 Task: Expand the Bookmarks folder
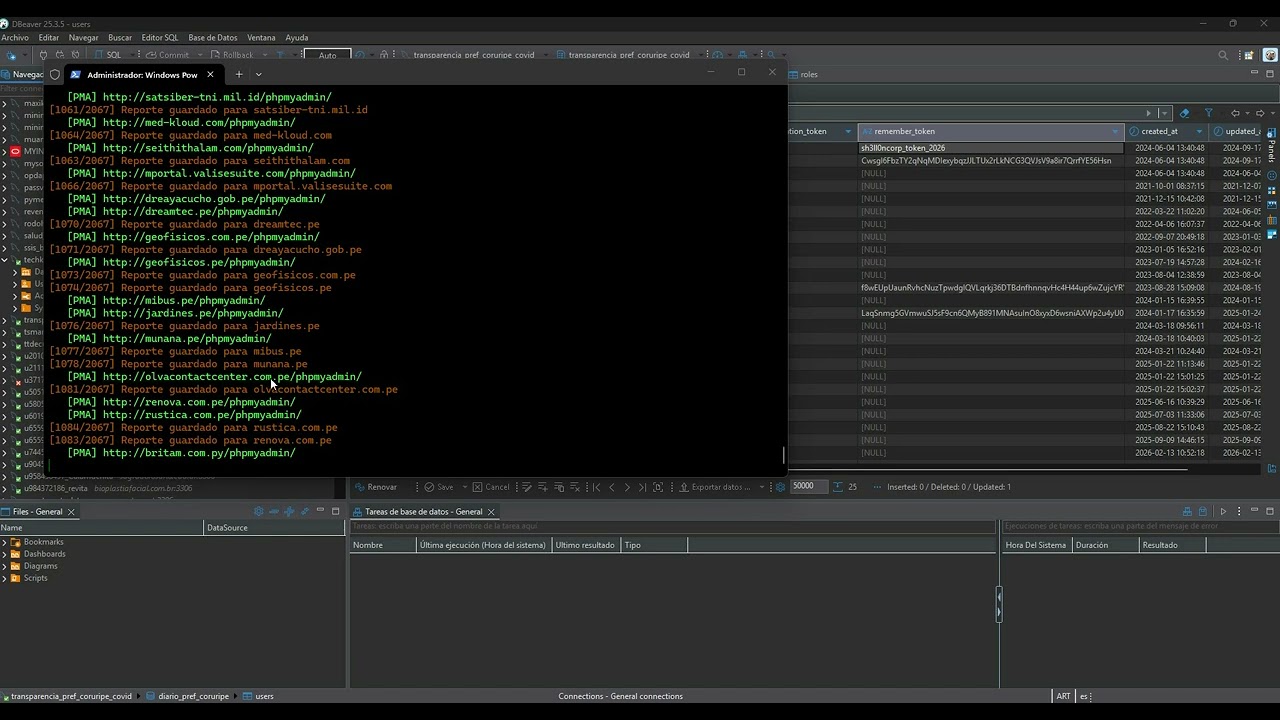(x=4, y=542)
